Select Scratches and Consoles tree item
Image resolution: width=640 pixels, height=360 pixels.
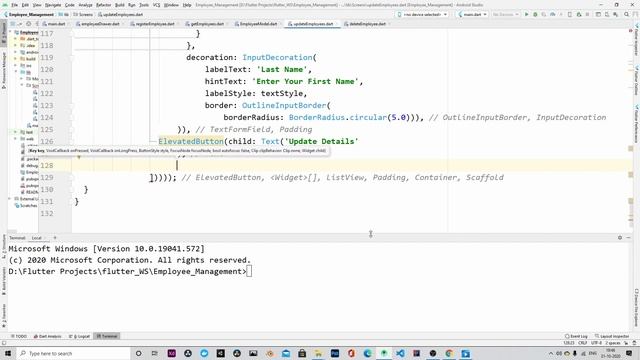pos(26,205)
